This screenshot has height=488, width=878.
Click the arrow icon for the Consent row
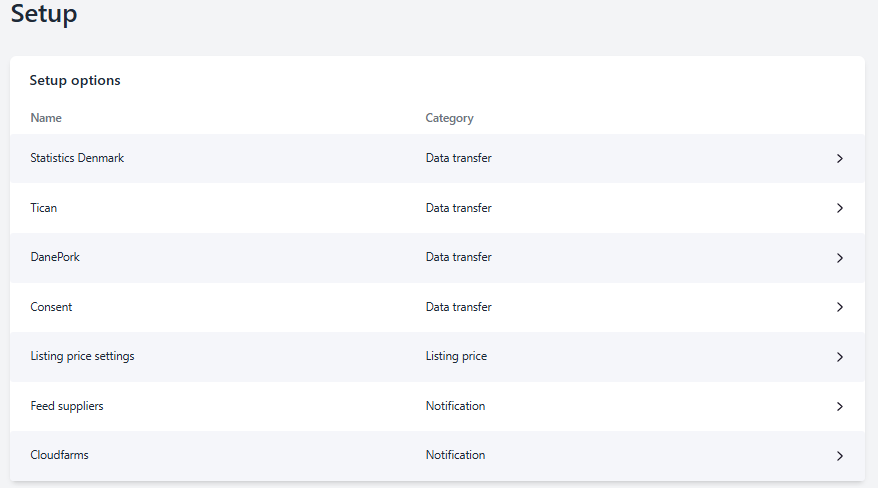point(839,307)
